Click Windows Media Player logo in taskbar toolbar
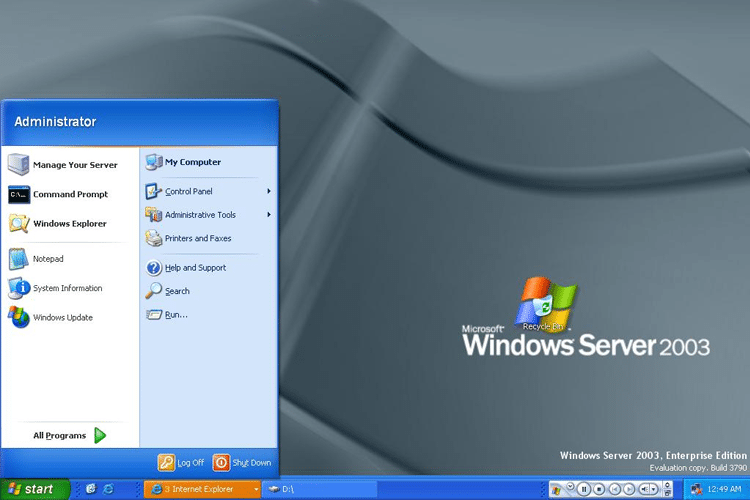The width and height of the screenshot is (750, 500). [x=556, y=490]
